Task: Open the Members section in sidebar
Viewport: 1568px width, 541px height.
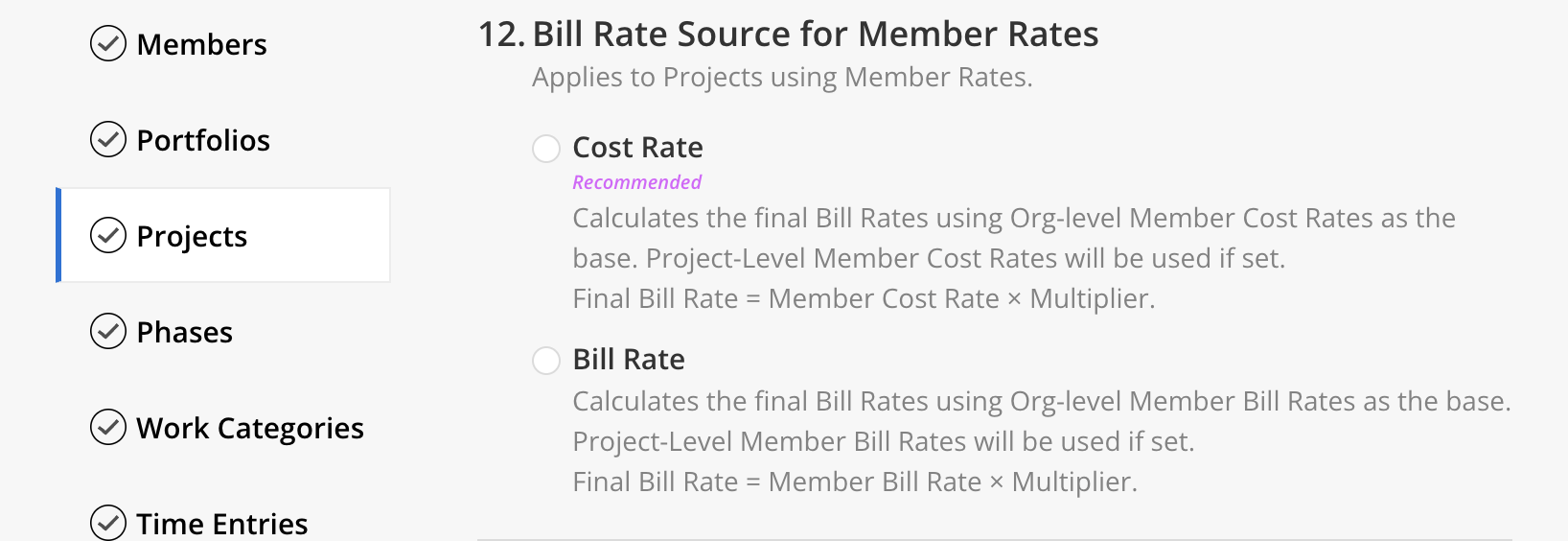Action: (201, 44)
